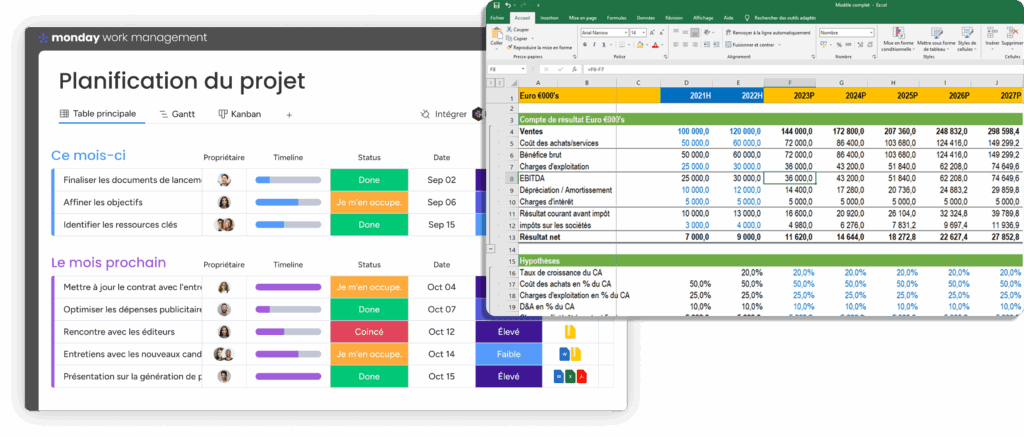Image resolution: width=1024 pixels, height=437 pixels.
Task: Switch to the Données ribbon tab
Action: coord(646,18)
